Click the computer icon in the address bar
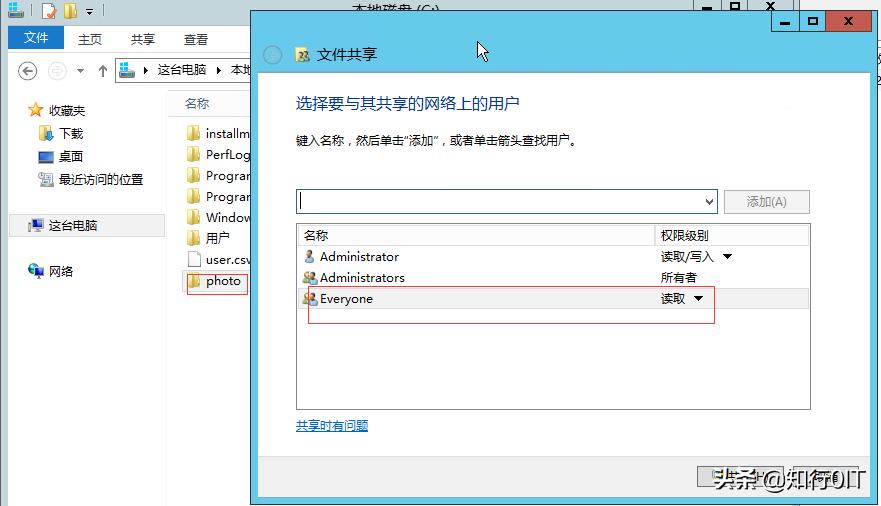The width and height of the screenshot is (881, 506). [x=128, y=70]
